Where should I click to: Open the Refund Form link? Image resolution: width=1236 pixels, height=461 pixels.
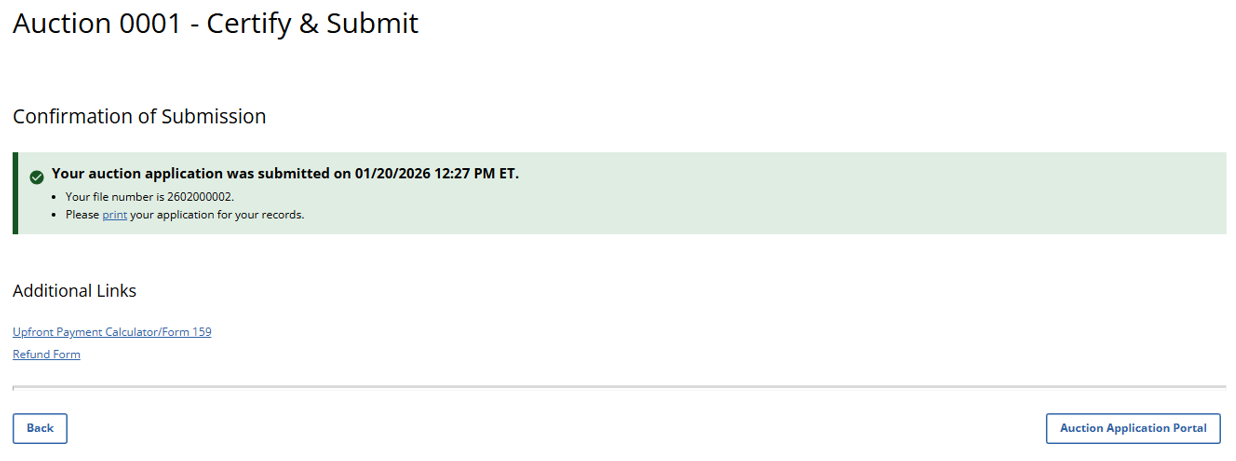pos(46,354)
